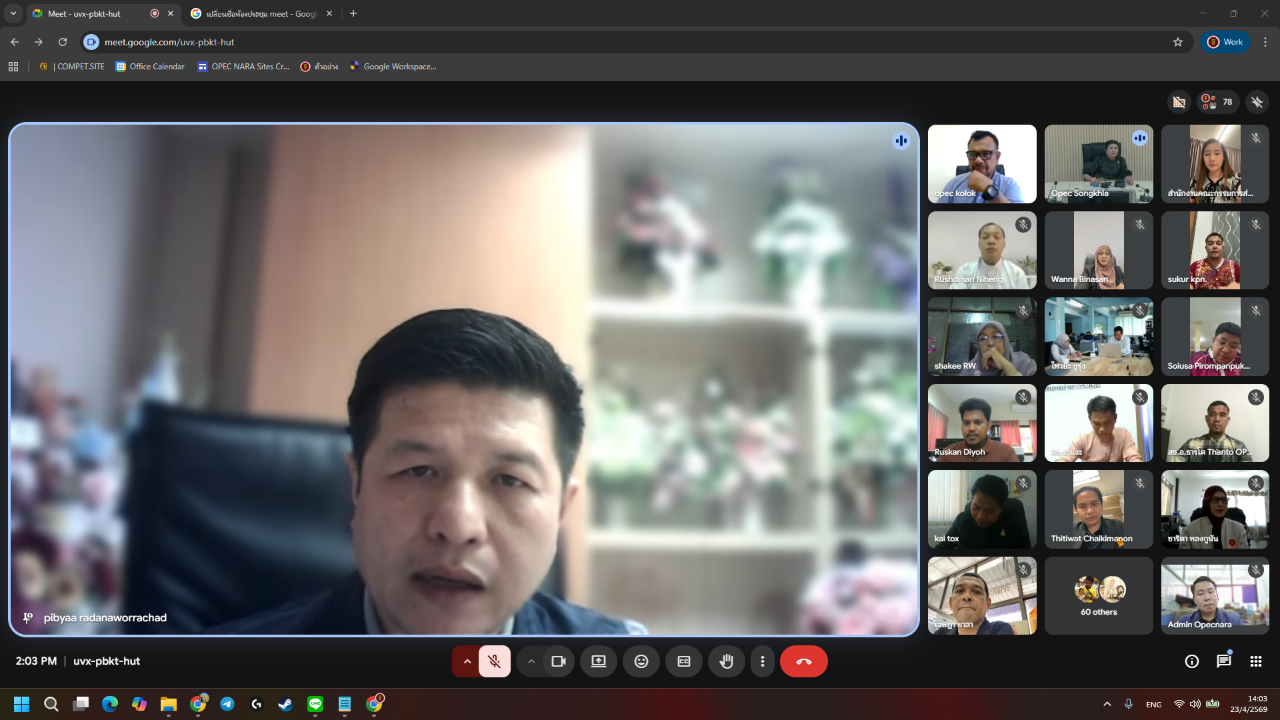
Task: Open the meeting details info icon
Action: click(x=1191, y=661)
